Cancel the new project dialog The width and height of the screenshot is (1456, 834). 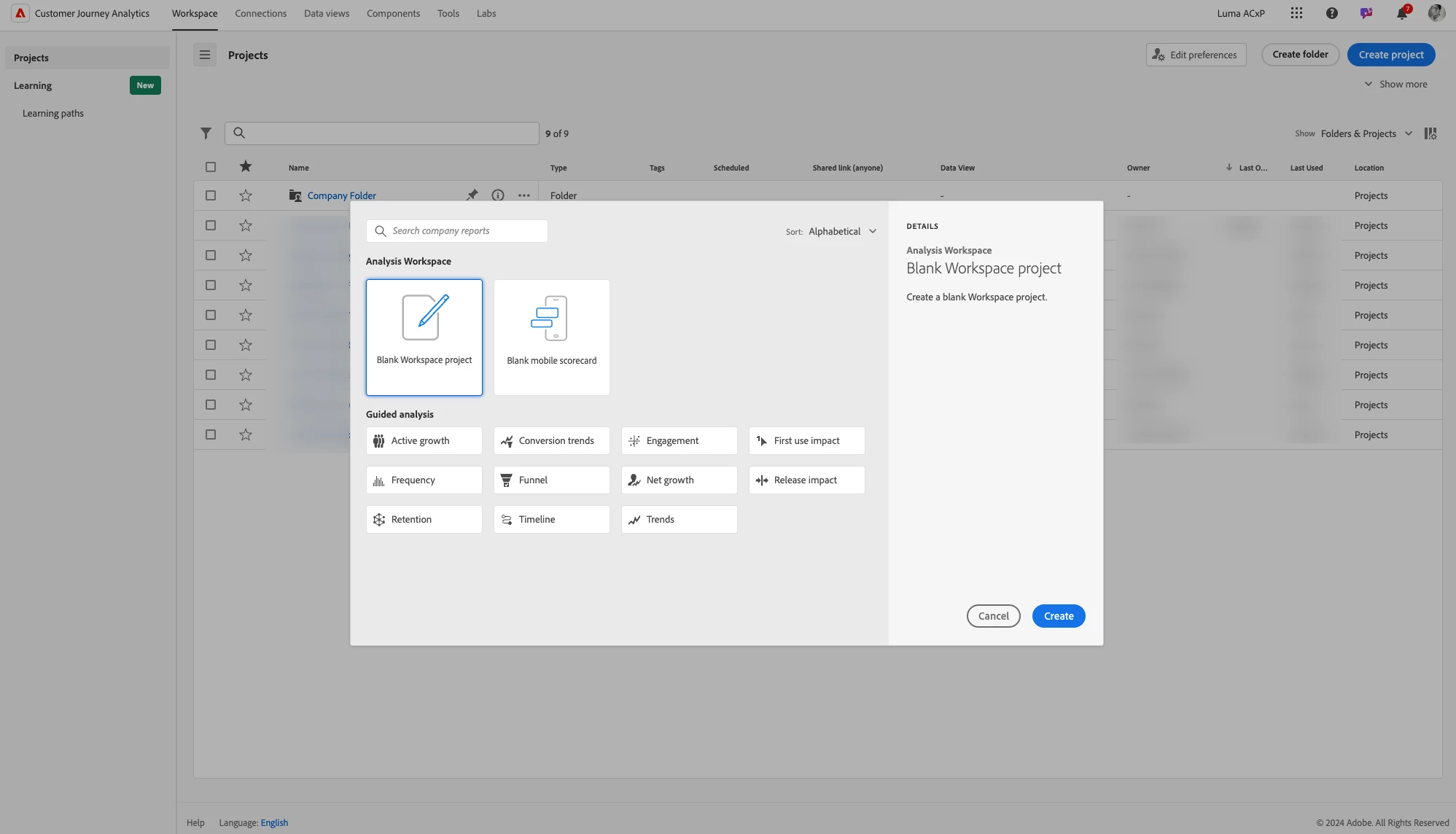tap(993, 616)
